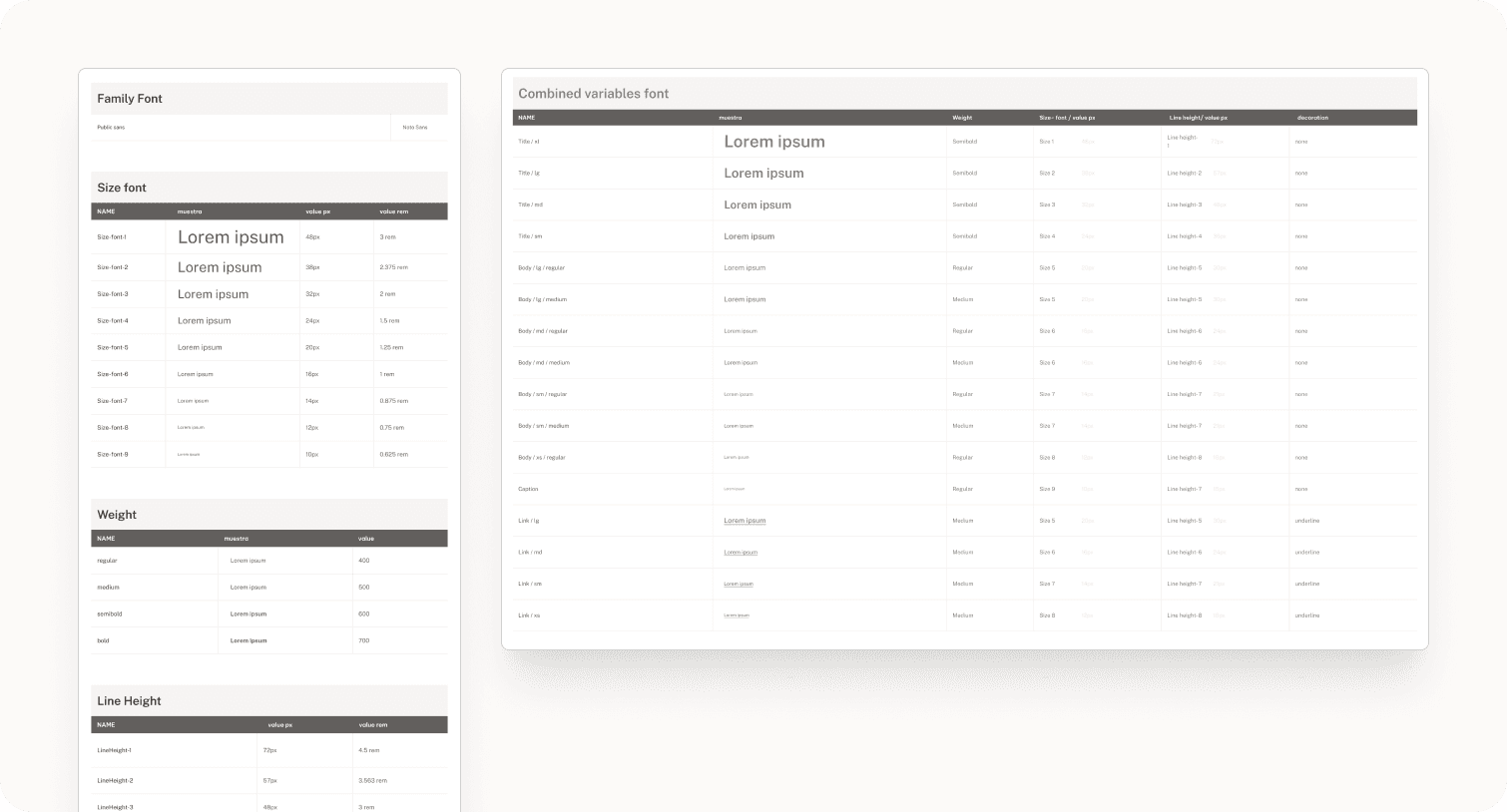1507x812 pixels.
Task: Select the 'Body / md / regular' row name
Action: click(x=543, y=331)
